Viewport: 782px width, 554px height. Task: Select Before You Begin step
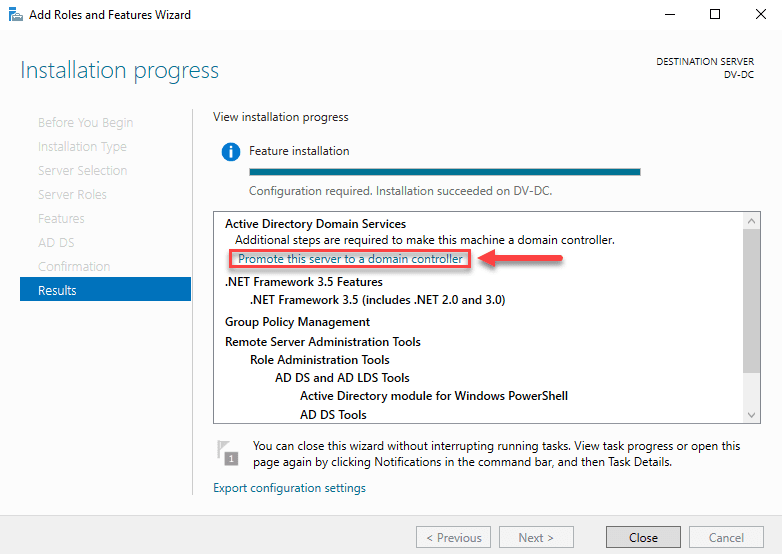(85, 123)
